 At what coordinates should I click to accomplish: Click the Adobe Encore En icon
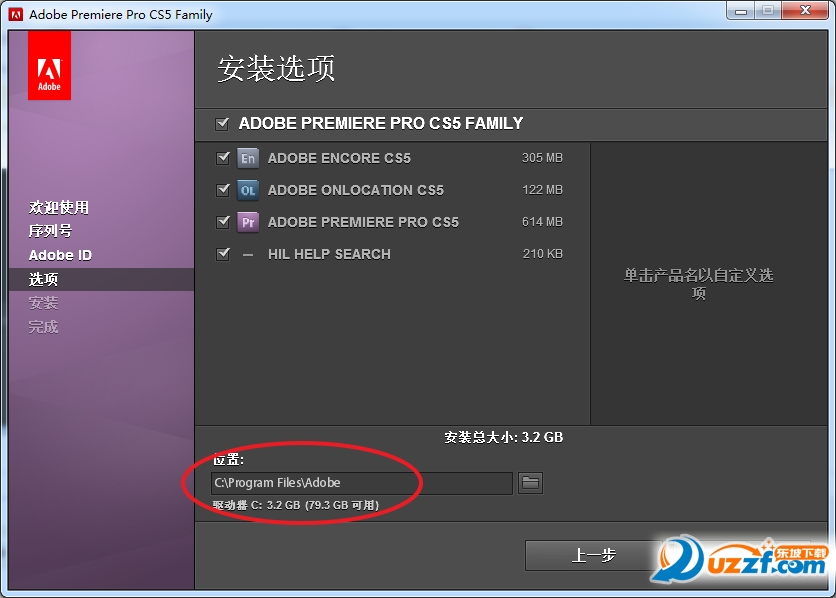pyautogui.click(x=248, y=158)
